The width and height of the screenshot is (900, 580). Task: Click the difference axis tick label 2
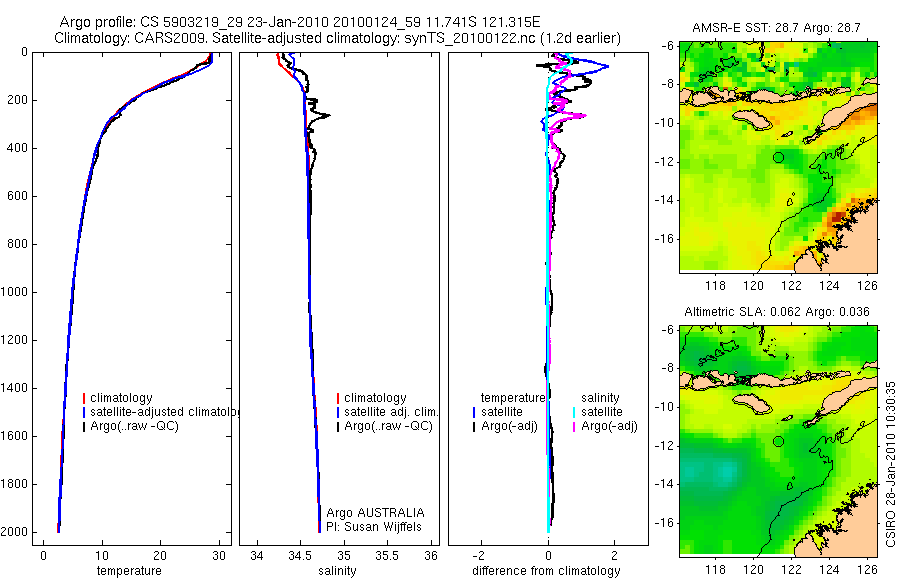coord(615,556)
